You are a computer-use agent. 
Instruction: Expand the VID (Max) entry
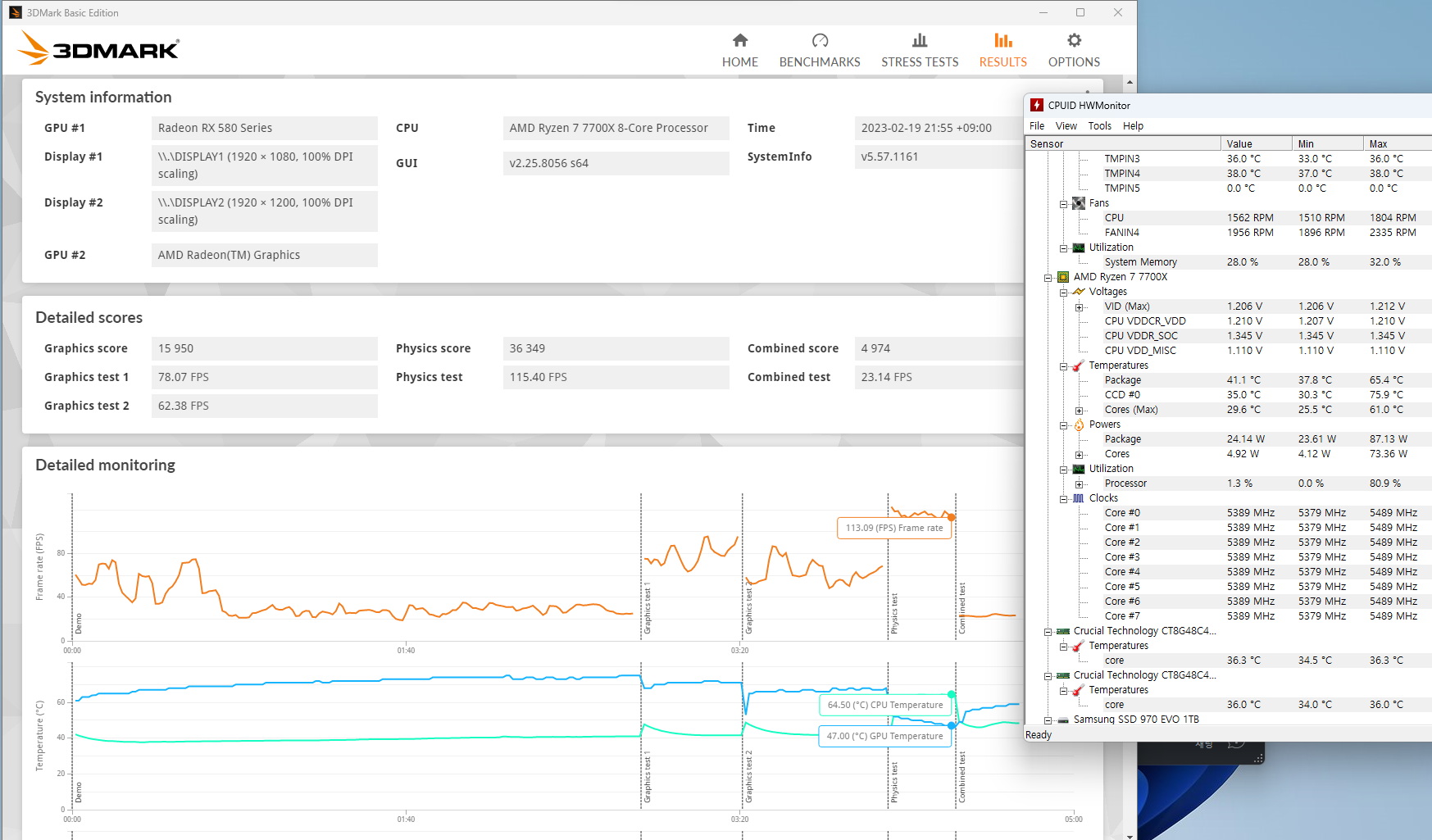[x=1080, y=307]
